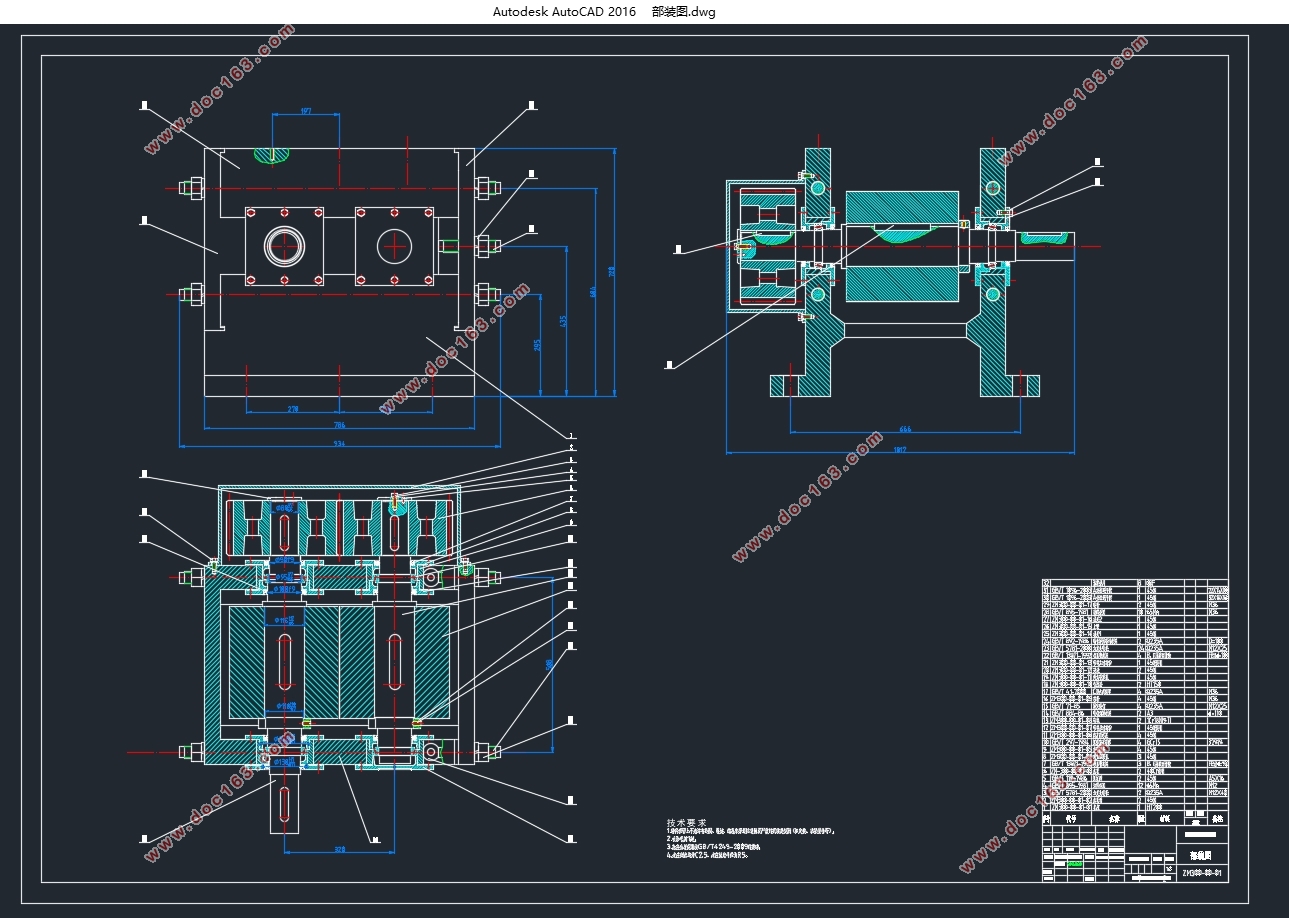1289x918 pixels.
Task: Select the right square cover crosshair center
Action: click(395, 246)
